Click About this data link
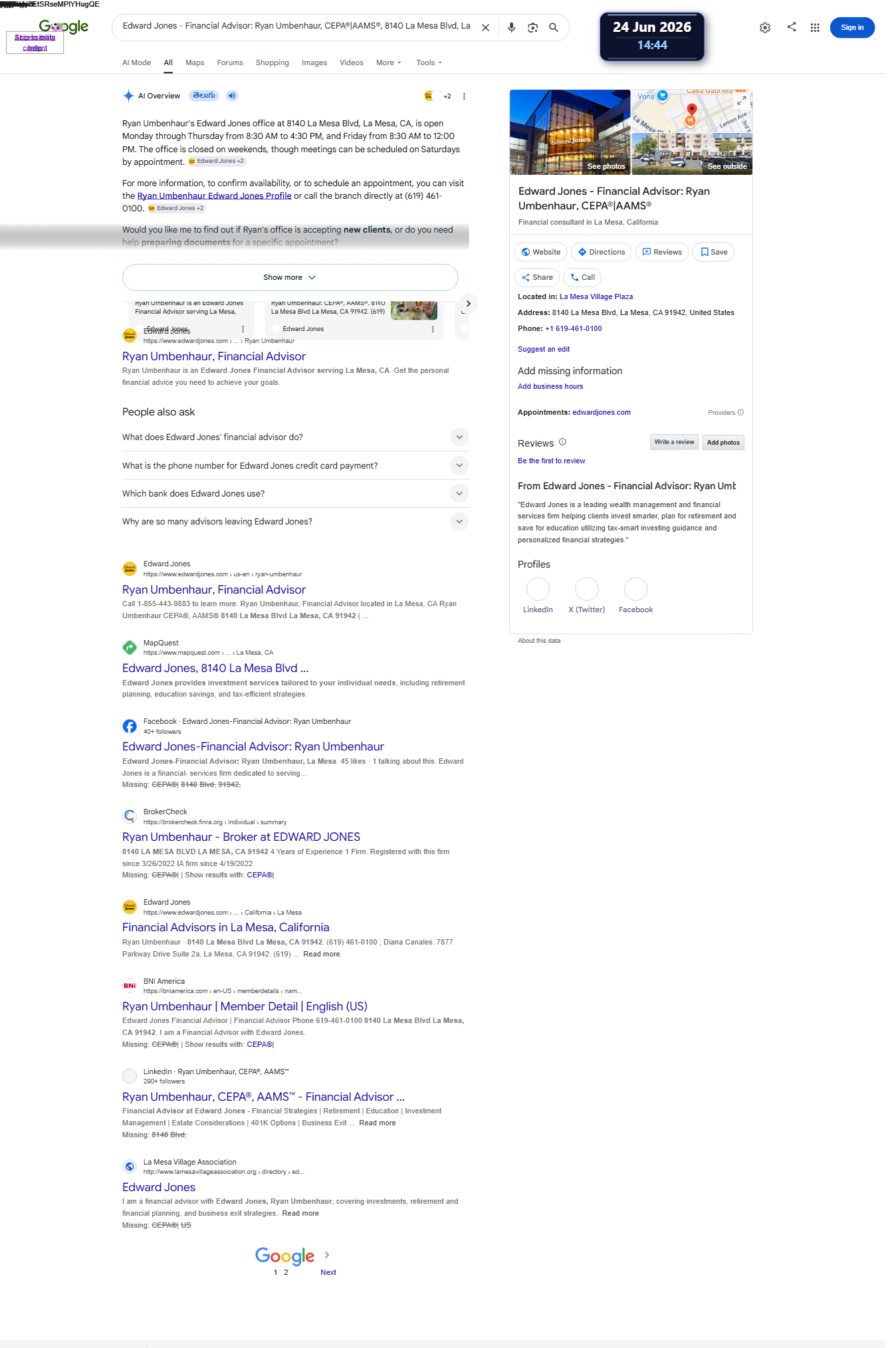Image resolution: width=896 pixels, height=1348 pixels. [x=539, y=641]
